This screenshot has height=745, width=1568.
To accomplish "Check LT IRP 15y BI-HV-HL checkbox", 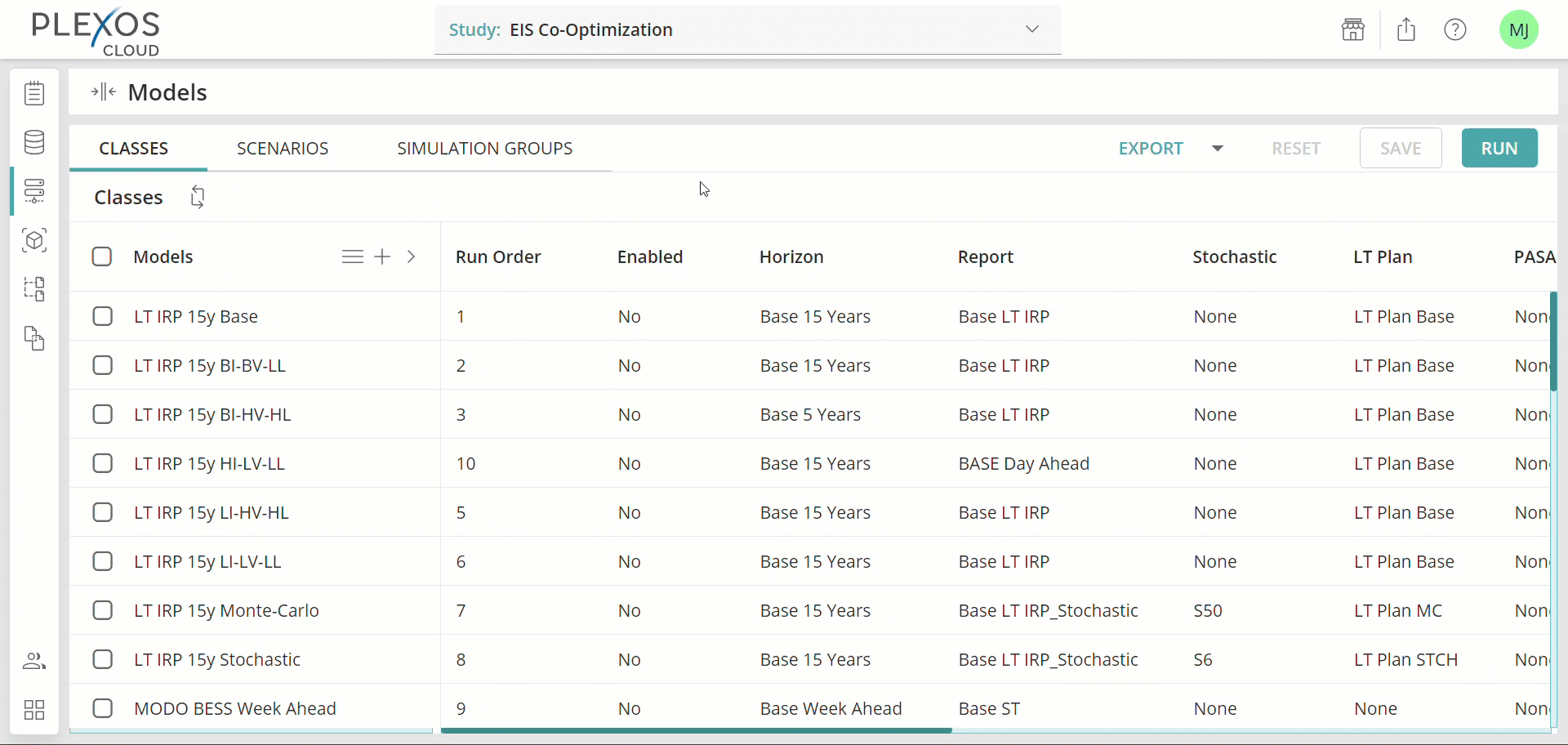I will [x=103, y=414].
